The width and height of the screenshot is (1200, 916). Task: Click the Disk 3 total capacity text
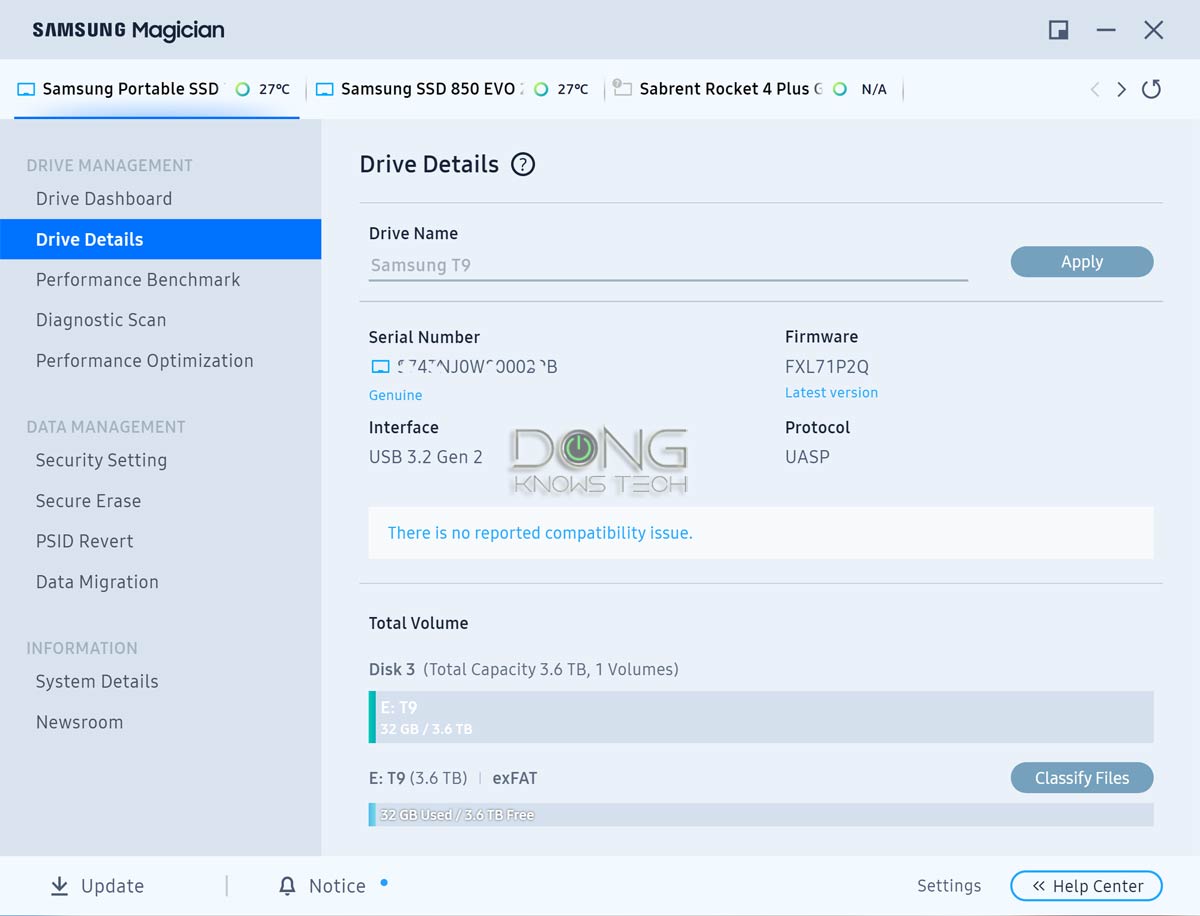point(524,669)
